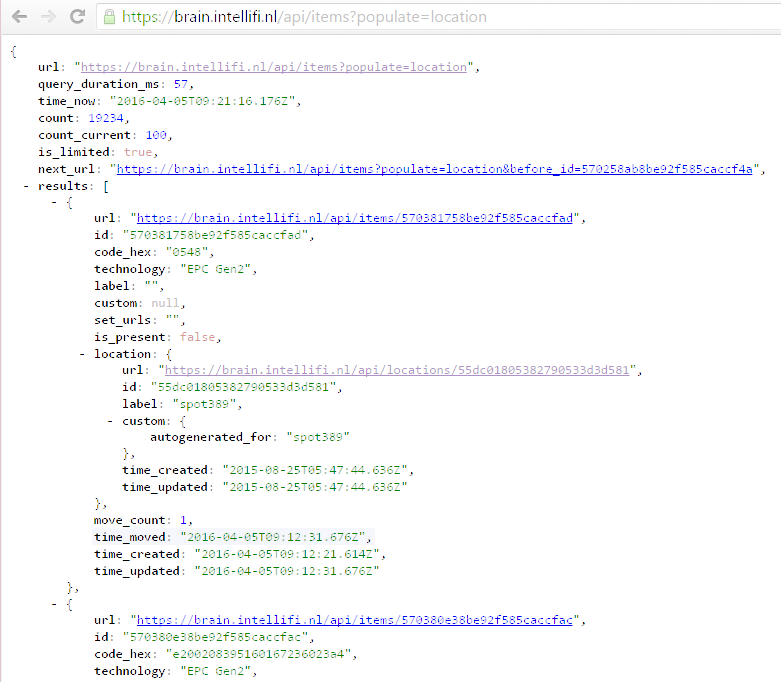Viewport: 781px width, 682px height.
Task: Collapse the custom object inside location
Action: (110, 421)
